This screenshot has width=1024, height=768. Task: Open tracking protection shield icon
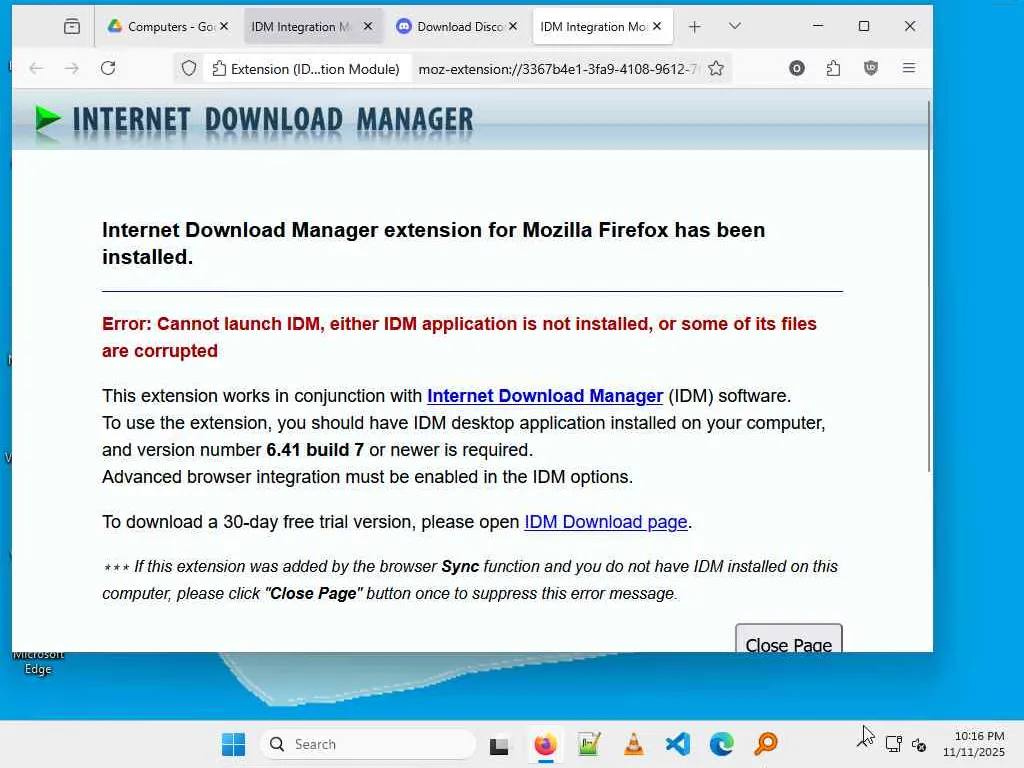pyautogui.click(x=189, y=69)
